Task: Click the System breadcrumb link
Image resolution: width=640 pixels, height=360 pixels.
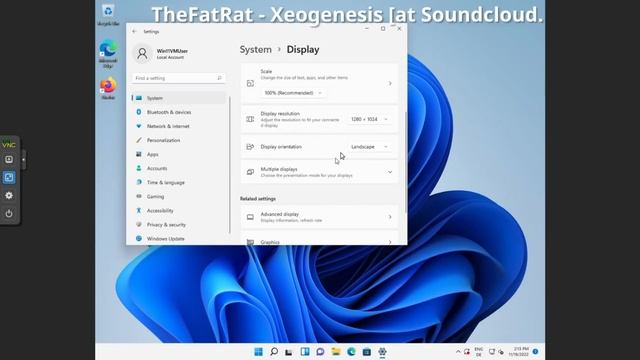Action: (256, 50)
